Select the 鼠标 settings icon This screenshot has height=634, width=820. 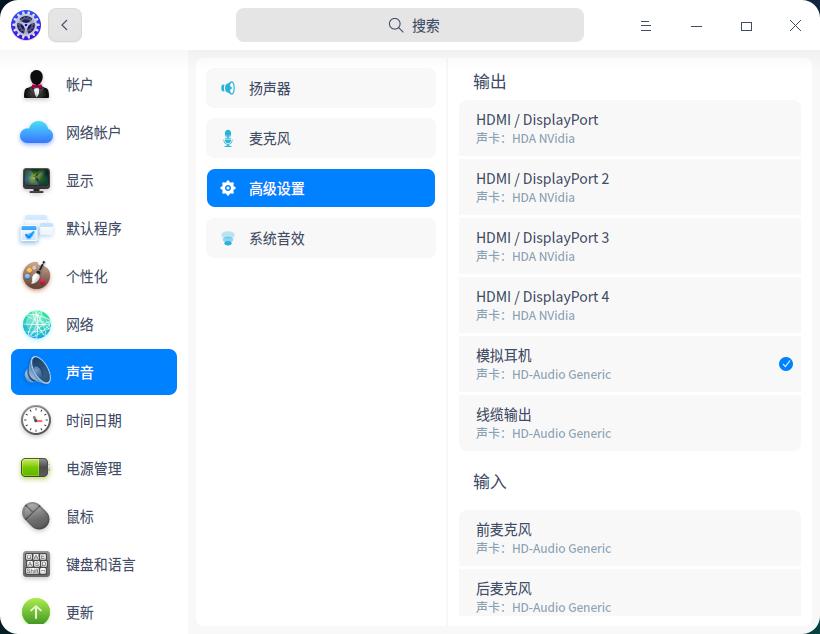(x=80, y=517)
